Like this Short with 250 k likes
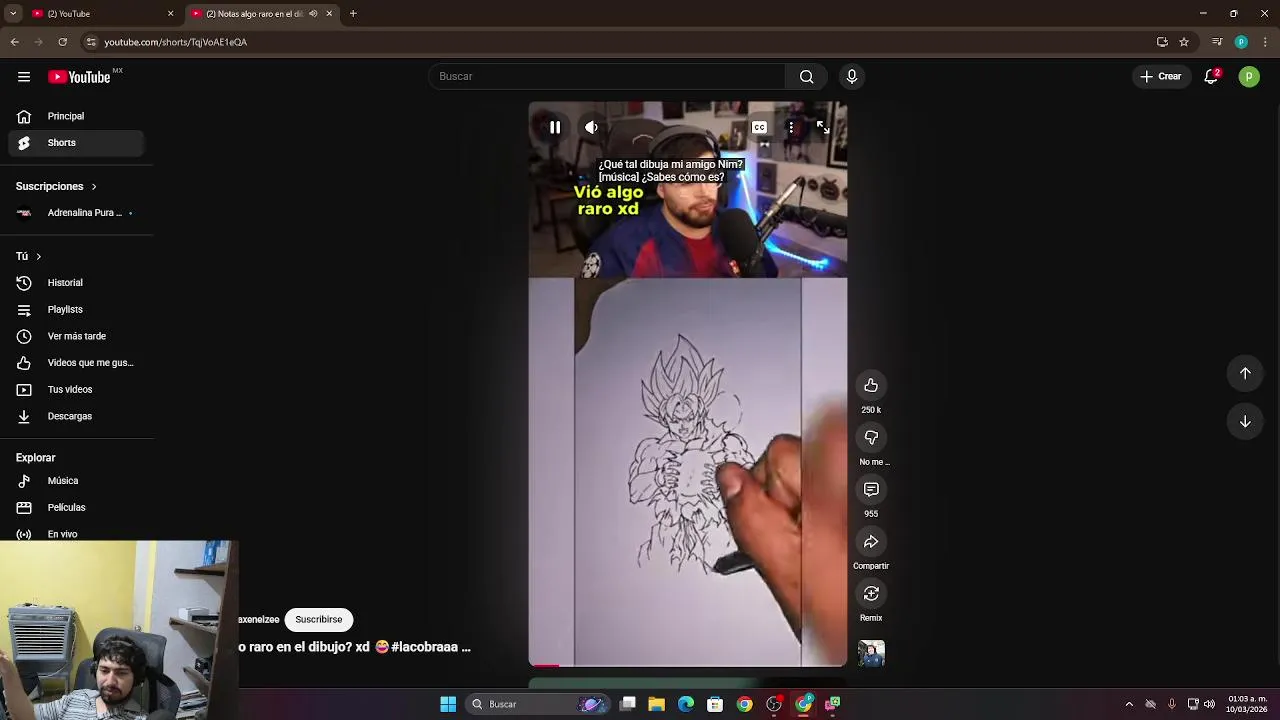The width and height of the screenshot is (1280, 720). point(871,385)
